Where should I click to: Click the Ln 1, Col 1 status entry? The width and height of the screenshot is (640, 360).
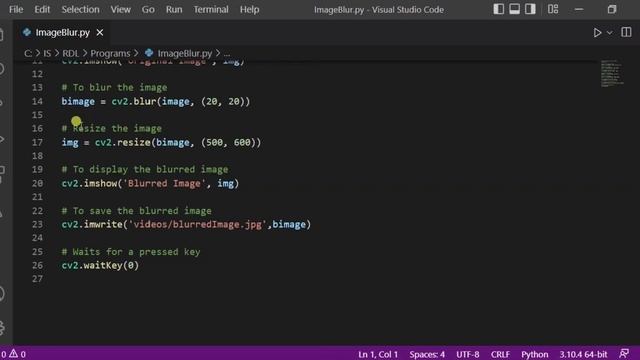(378, 354)
